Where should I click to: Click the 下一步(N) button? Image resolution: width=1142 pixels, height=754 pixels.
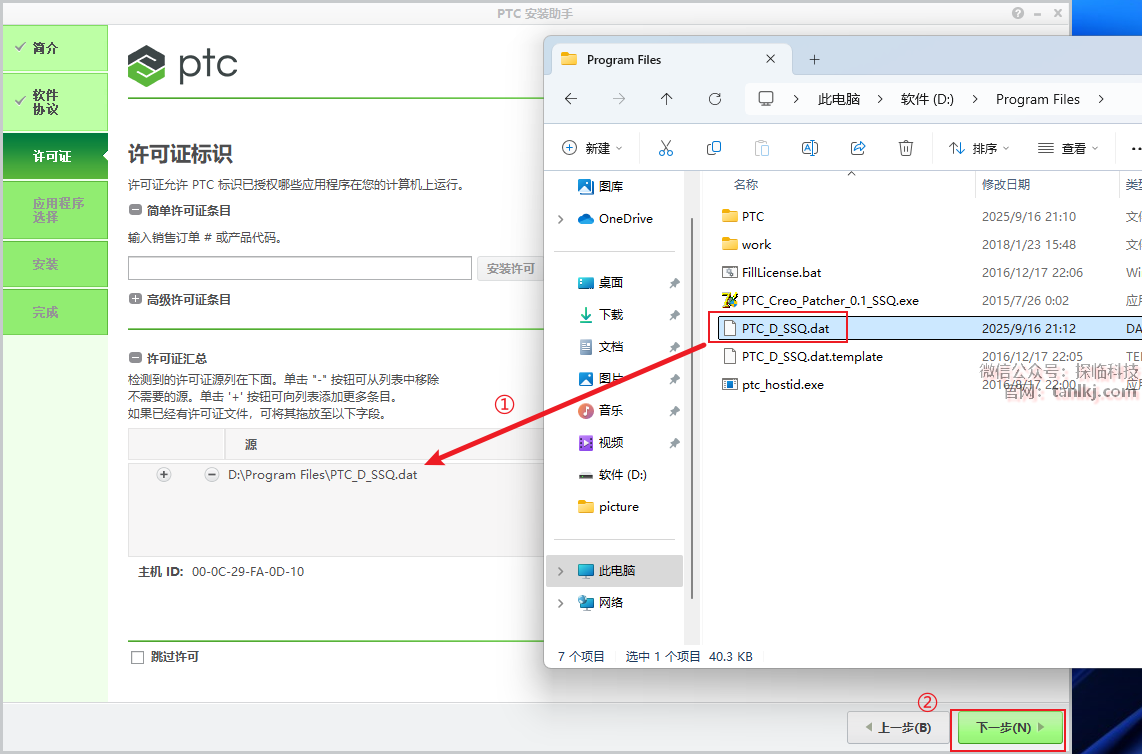click(x=1009, y=728)
